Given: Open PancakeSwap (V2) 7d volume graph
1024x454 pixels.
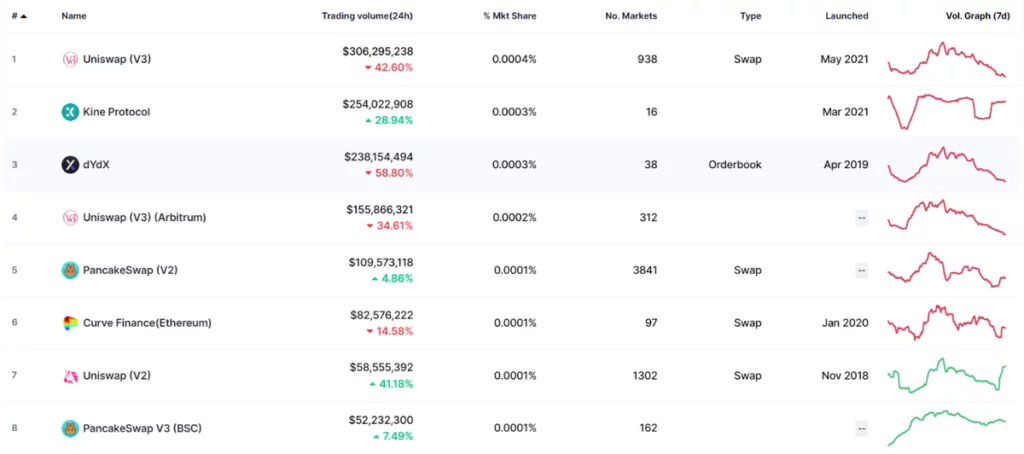Looking at the screenshot, I should [x=946, y=270].
